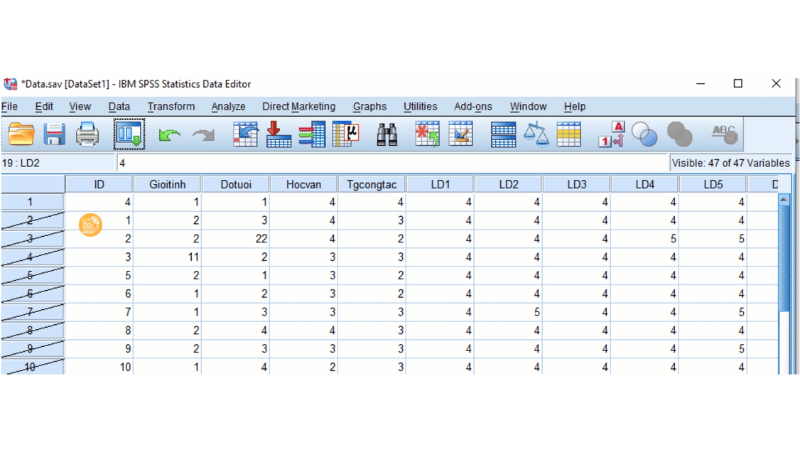800x450 pixels.
Task: Click row number 1 header
Action: coord(30,203)
